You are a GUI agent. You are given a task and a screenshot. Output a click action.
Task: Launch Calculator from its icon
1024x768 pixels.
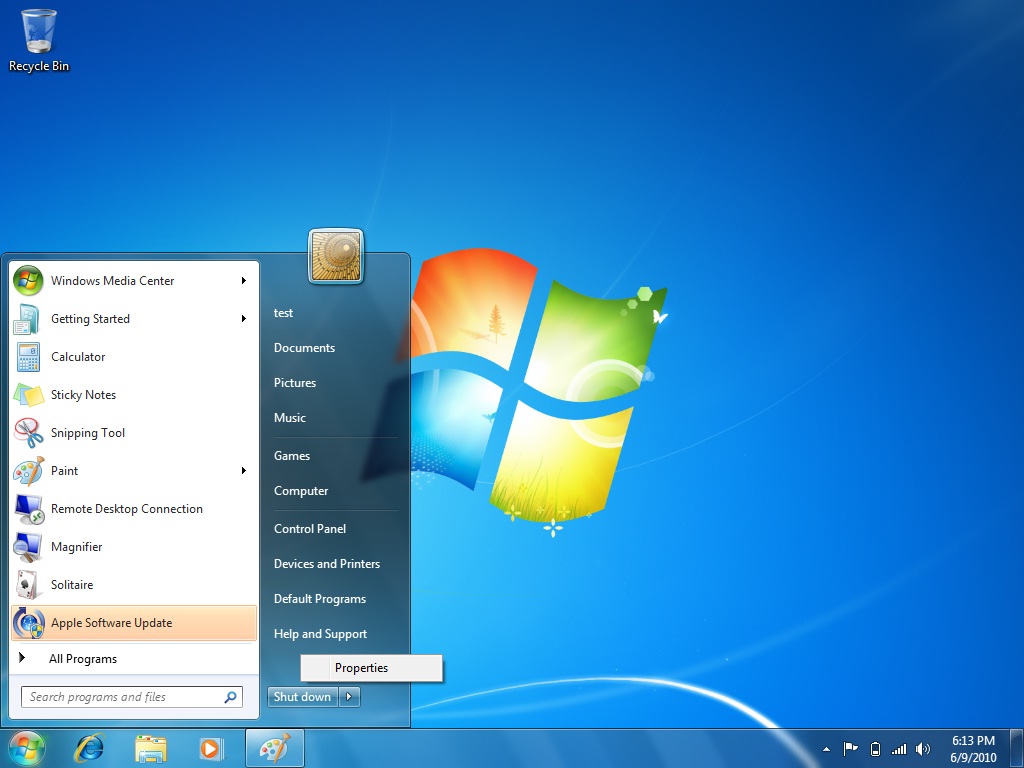pyautogui.click(x=28, y=357)
